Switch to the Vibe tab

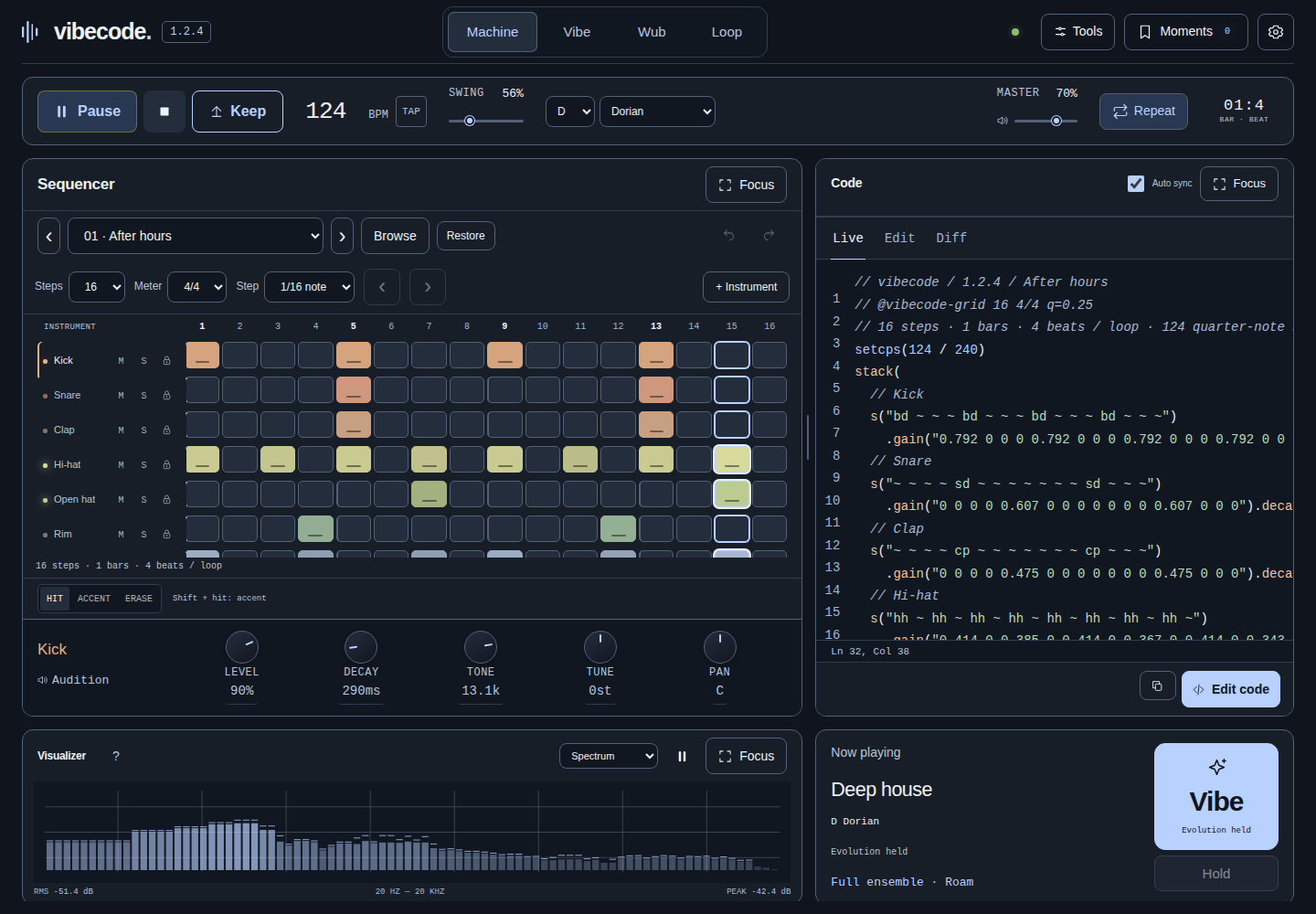coord(577,32)
